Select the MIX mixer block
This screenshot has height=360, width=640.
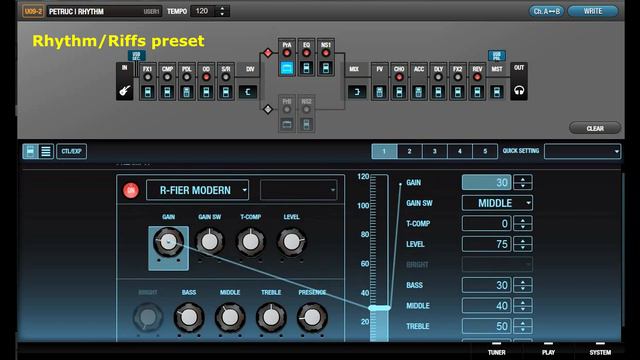point(357,92)
